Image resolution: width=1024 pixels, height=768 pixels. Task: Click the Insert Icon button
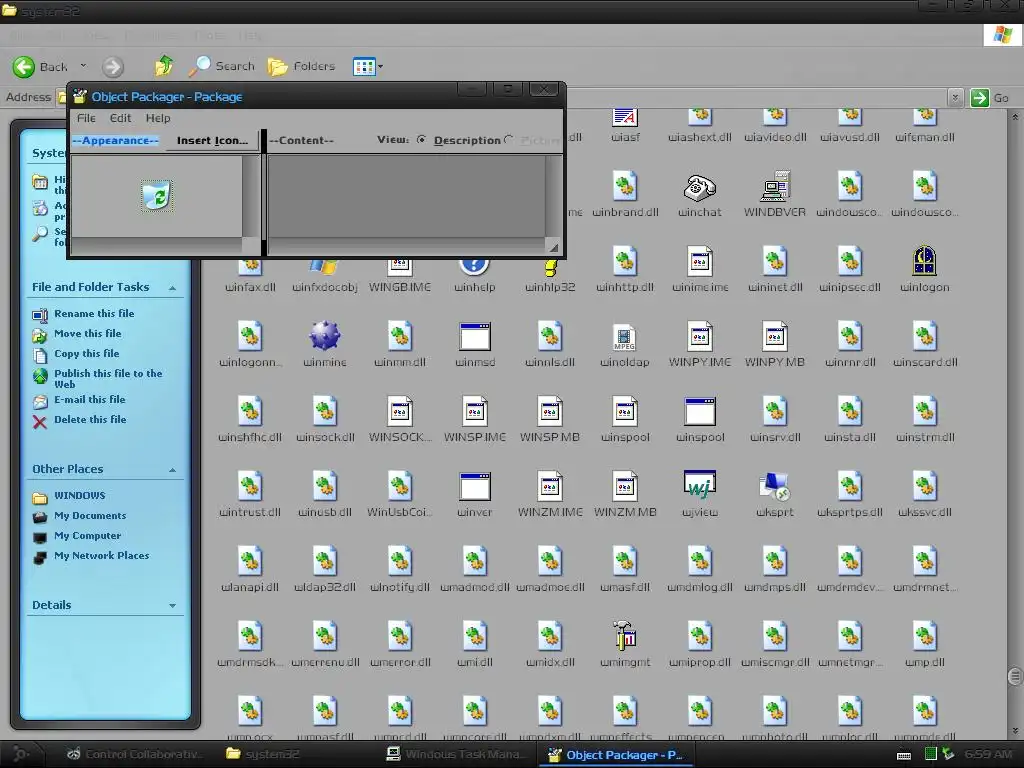point(212,140)
